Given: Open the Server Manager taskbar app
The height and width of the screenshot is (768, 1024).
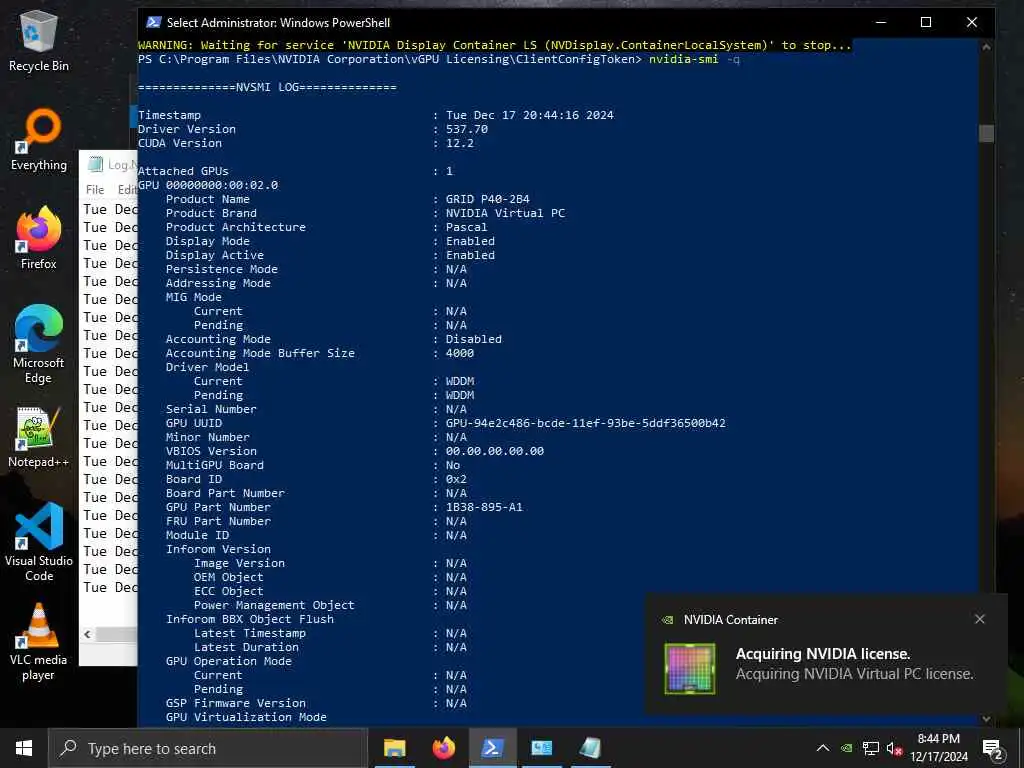Looking at the screenshot, I should 541,748.
